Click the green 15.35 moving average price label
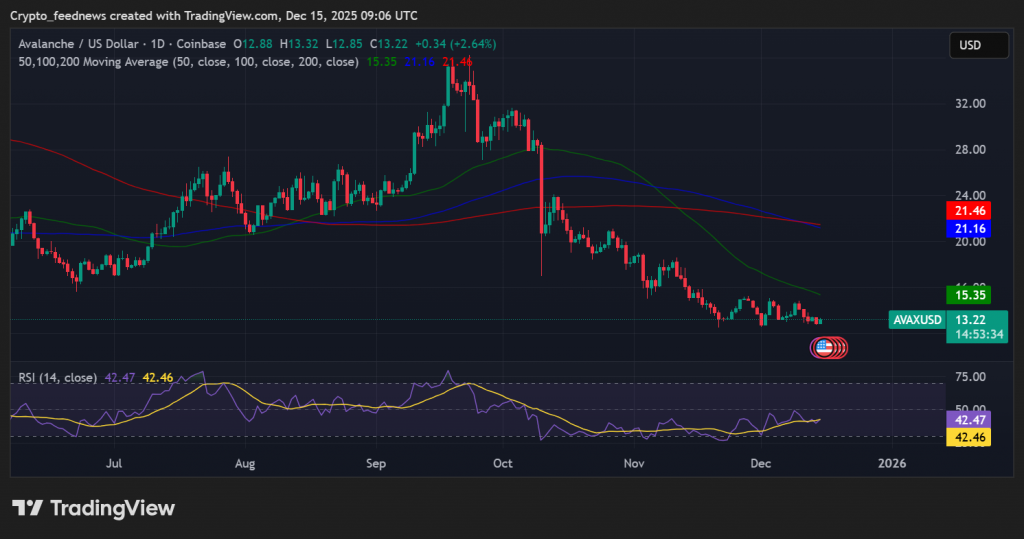Viewport: 1024px width, 539px height. [x=968, y=295]
